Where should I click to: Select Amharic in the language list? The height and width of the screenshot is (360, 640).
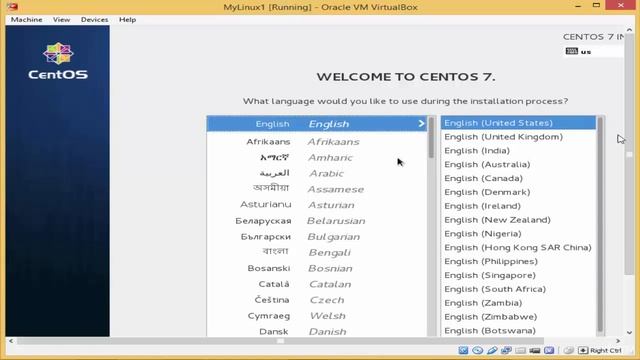click(317, 158)
